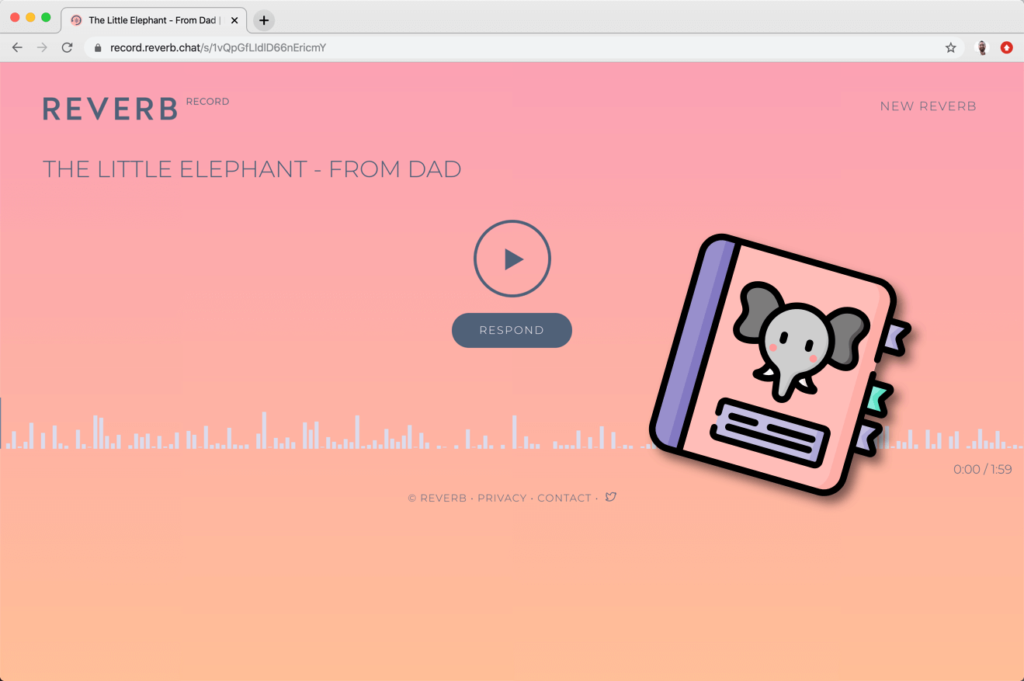
Task: Click the back navigation arrow
Action: pyautogui.click(x=17, y=46)
